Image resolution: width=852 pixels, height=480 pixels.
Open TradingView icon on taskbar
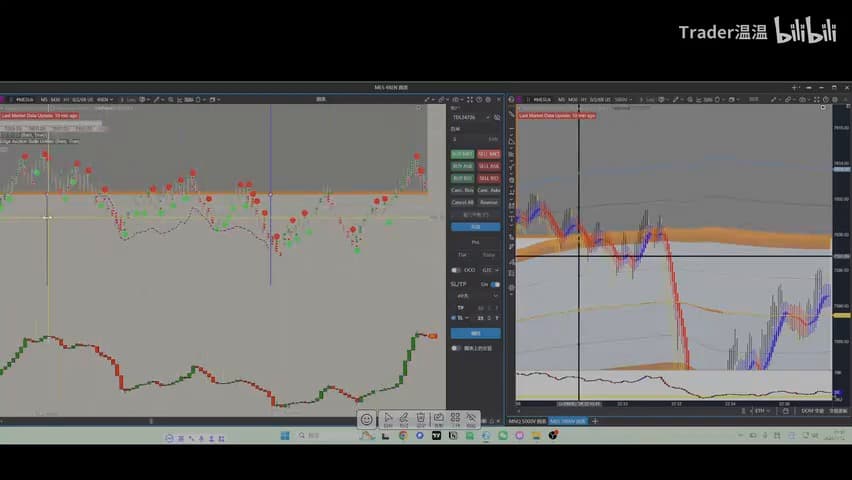436,435
